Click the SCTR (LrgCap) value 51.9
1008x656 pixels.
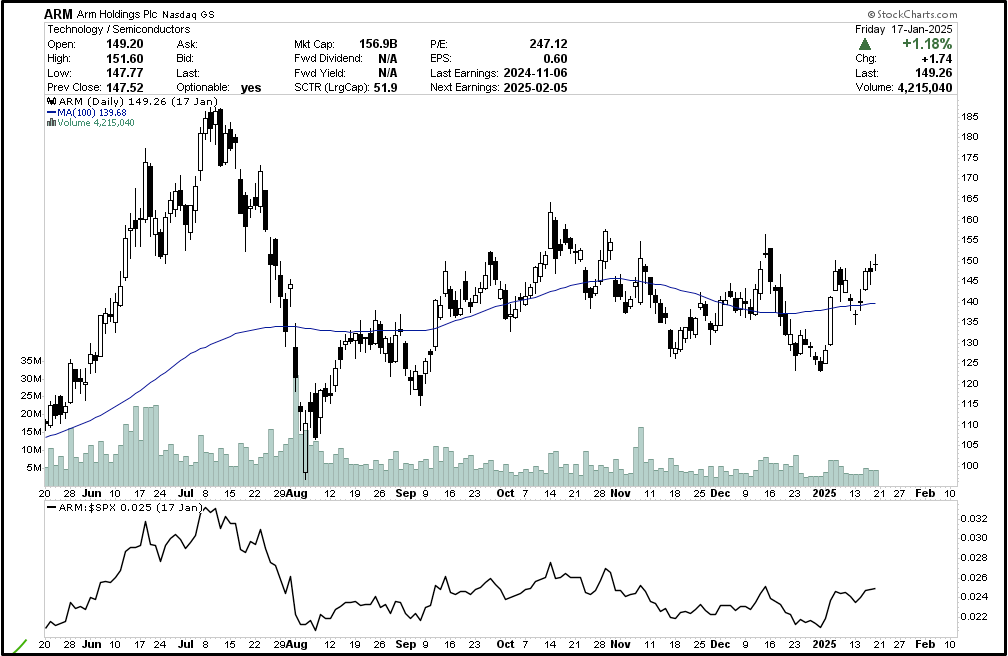385,87
